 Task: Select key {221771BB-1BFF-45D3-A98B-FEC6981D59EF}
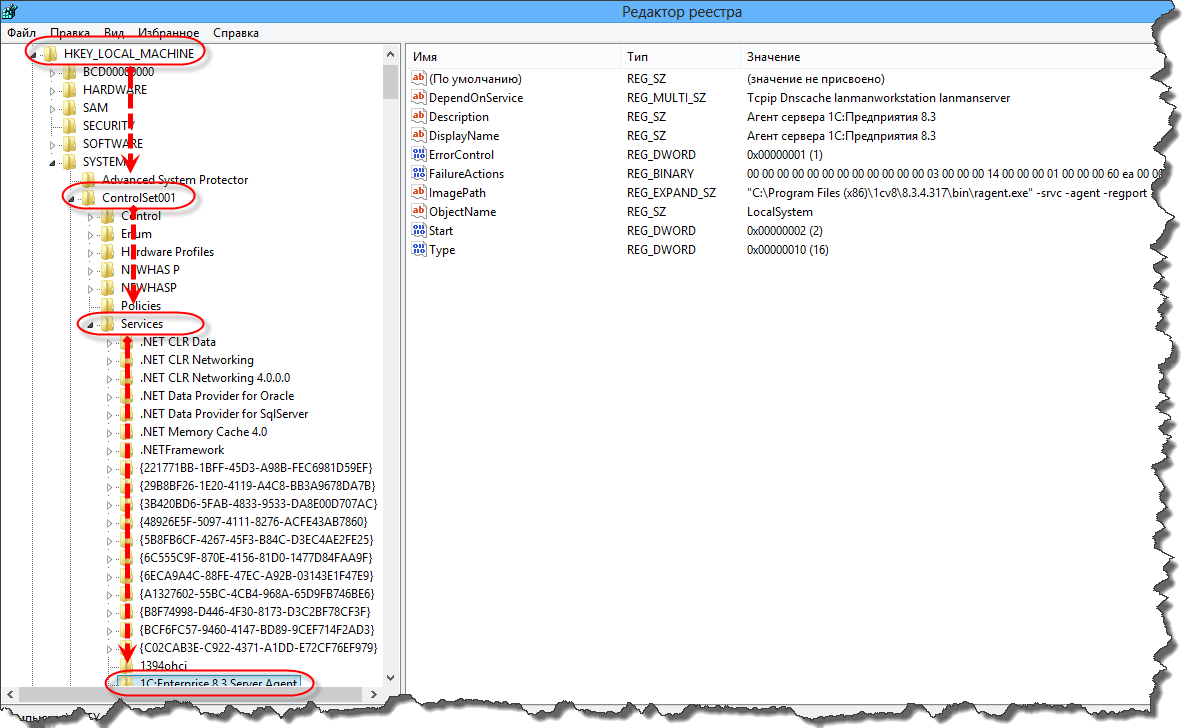coord(256,468)
